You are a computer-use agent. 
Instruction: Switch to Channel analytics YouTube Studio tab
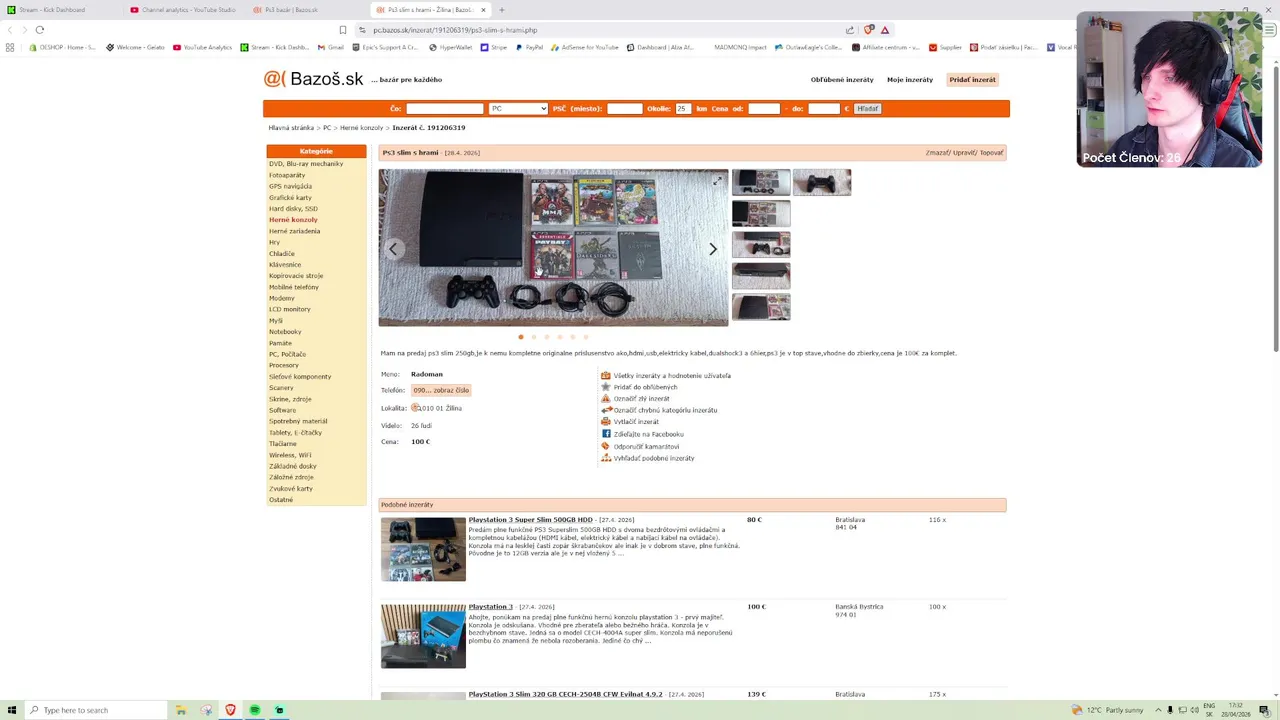[185, 10]
